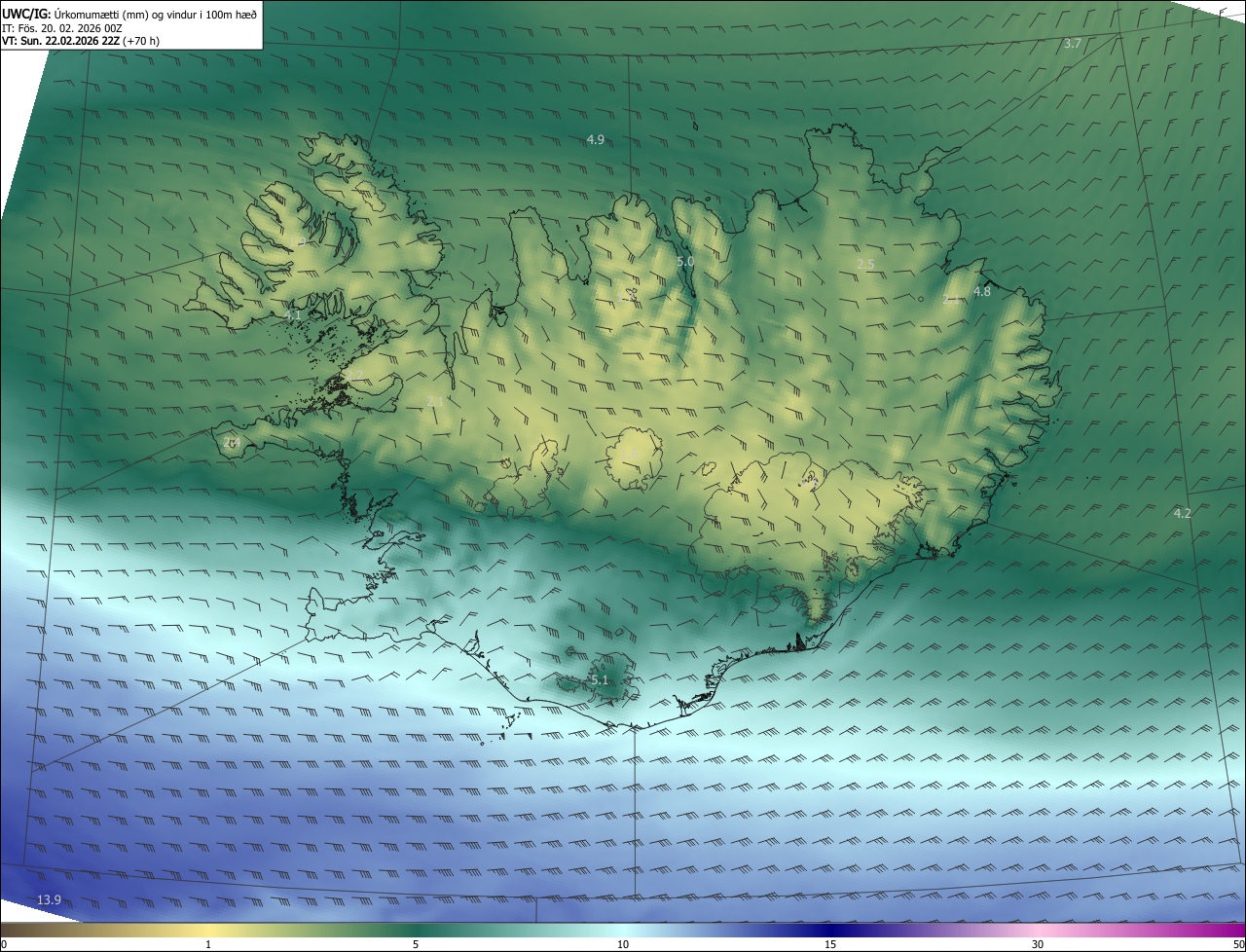Image resolution: width=1246 pixels, height=952 pixels.
Task: Click the 15 tick label on the color scale
Action: (x=830, y=944)
